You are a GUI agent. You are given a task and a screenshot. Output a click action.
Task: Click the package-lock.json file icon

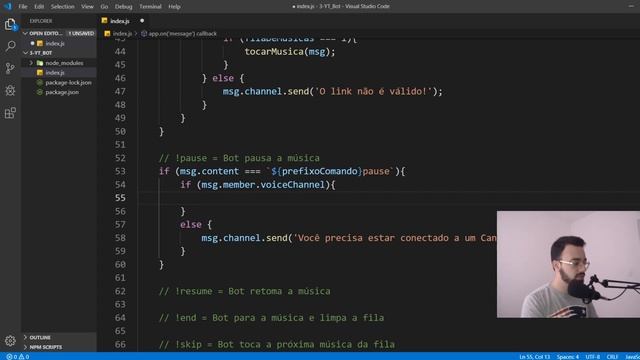point(40,82)
